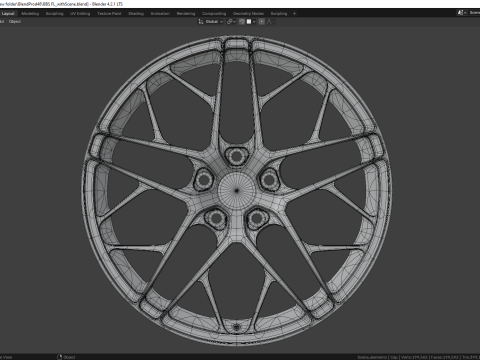Open the Animation workspace tab
The image size is (480, 360).
pos(160,14)
